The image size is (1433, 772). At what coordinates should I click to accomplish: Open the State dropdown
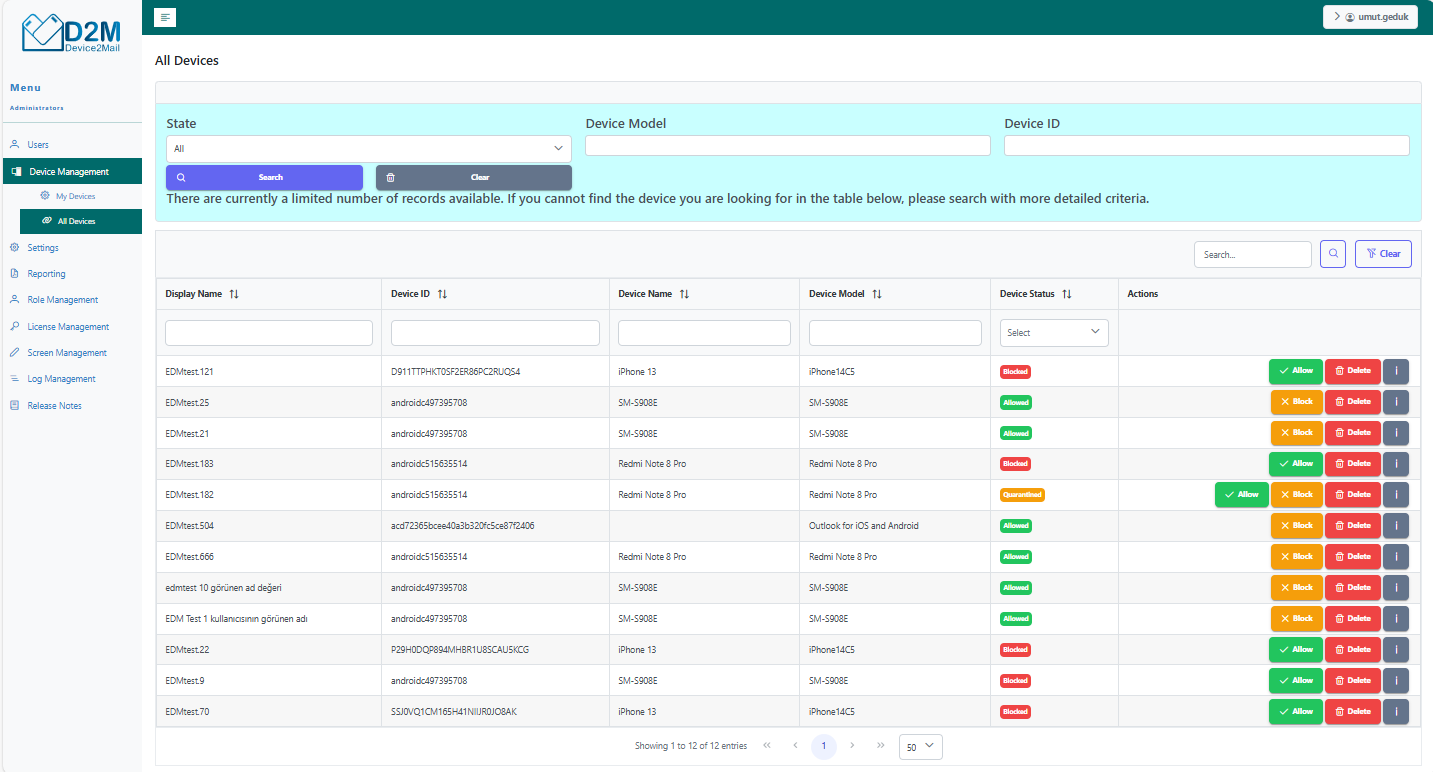(368, 149)
